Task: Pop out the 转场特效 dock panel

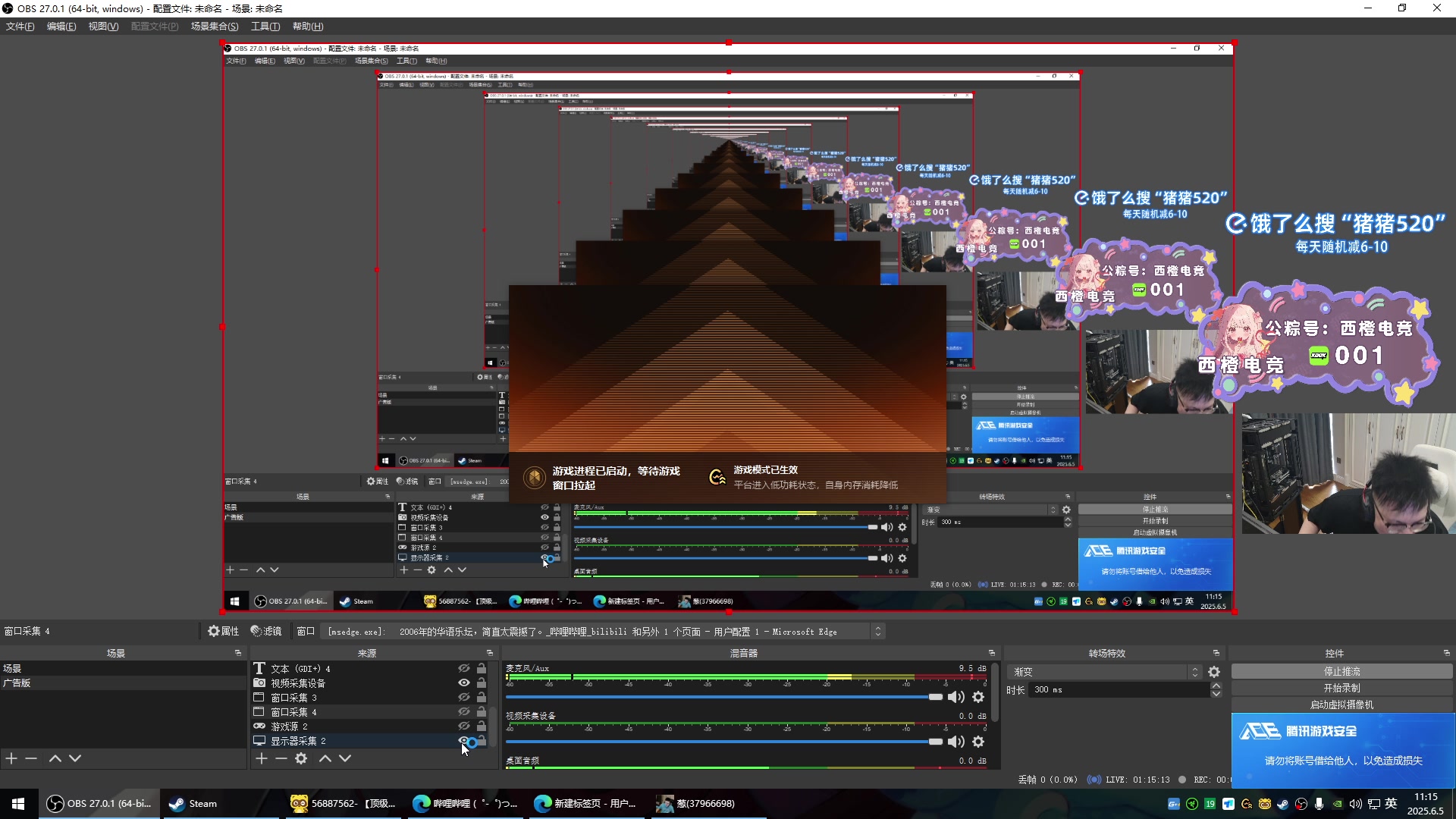Action: 1216,653
